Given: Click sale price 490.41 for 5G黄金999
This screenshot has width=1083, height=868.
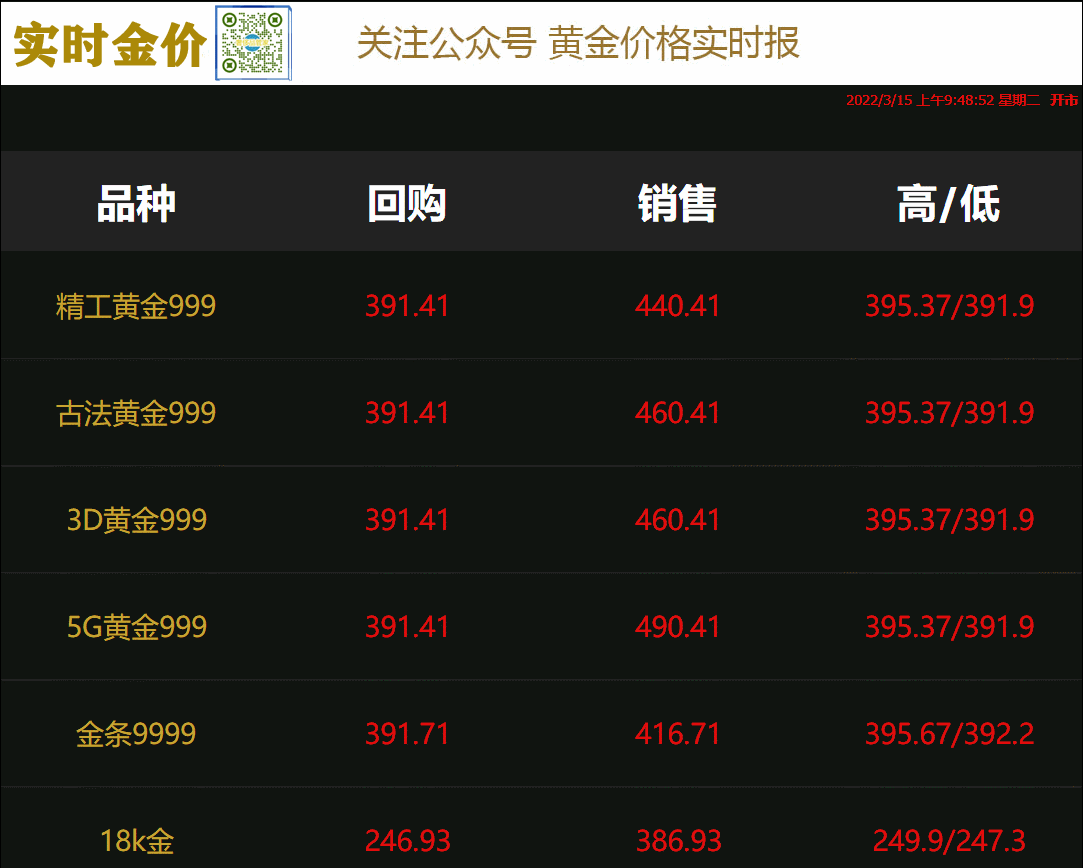Looking at the screenshot, I should click(x=678, y=627).
